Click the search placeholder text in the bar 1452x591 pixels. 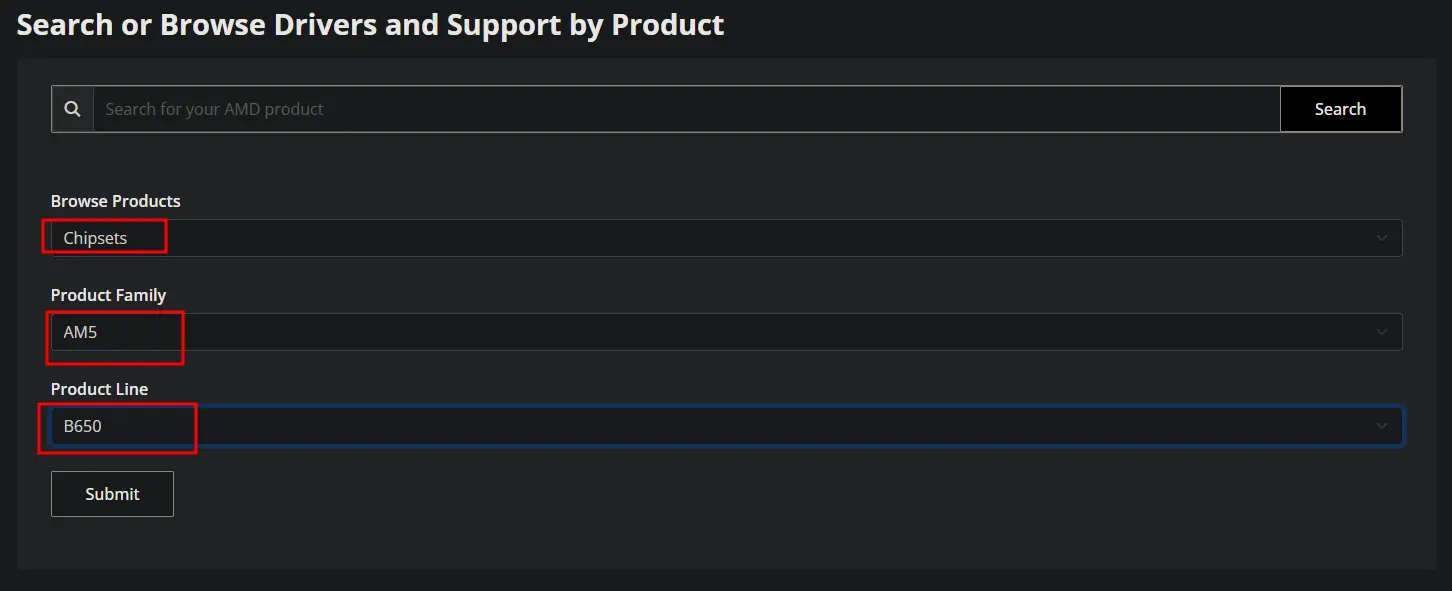(x=214, y=109)
